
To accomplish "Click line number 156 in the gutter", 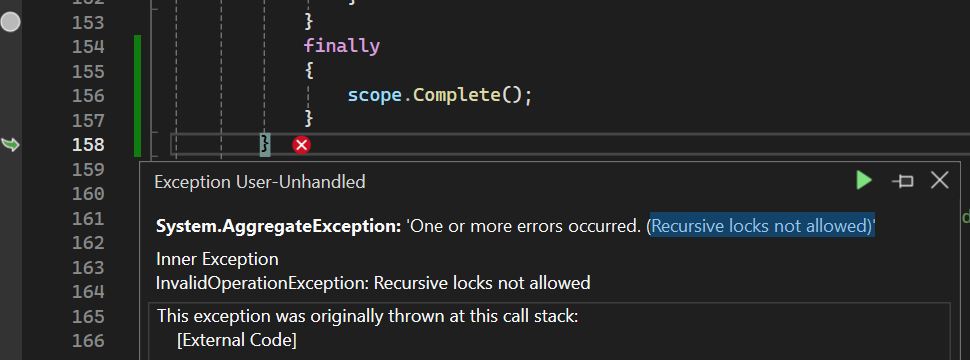I will tap(88, 96).
